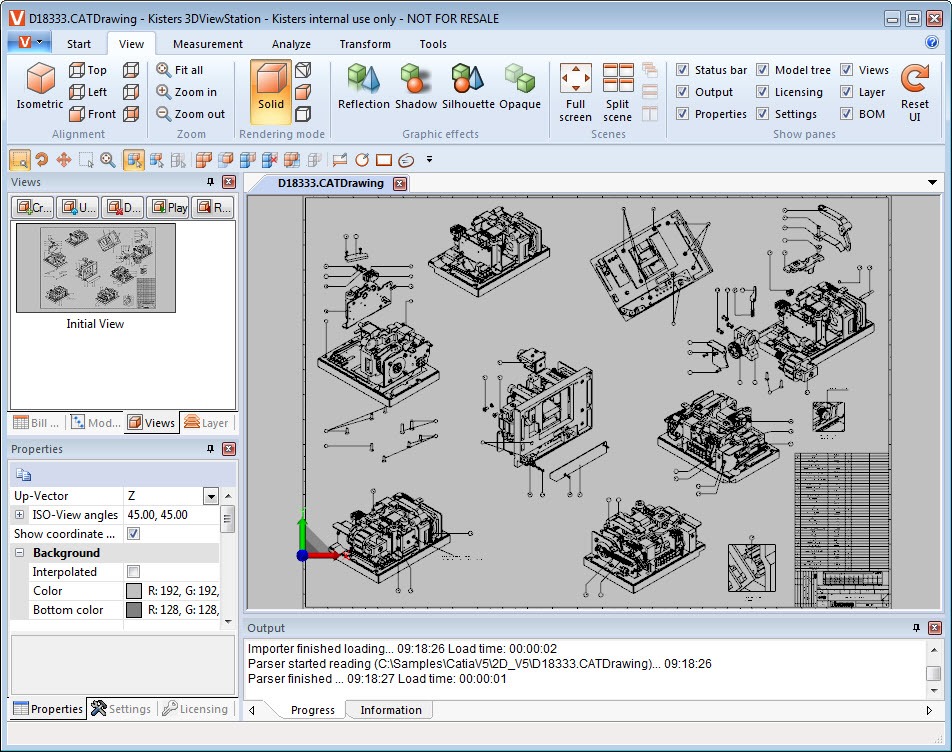Click the Update view button
Viewport: 952px width, 752px height.
point(78,208)
